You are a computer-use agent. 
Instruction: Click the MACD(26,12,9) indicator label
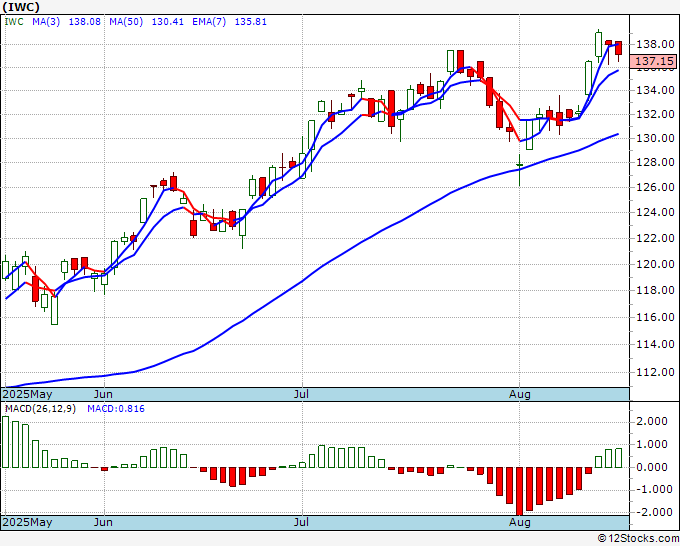click(x=40, y=409)
